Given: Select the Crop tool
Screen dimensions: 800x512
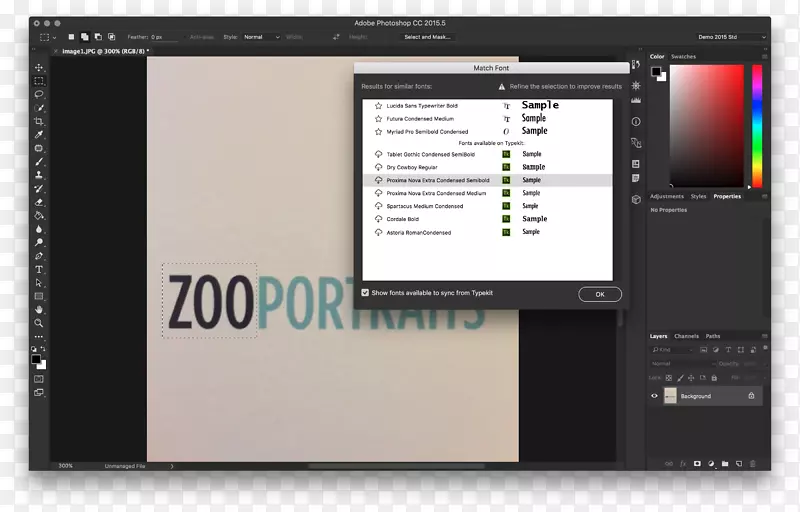Looking at the screenshot, I should point(39,121).
